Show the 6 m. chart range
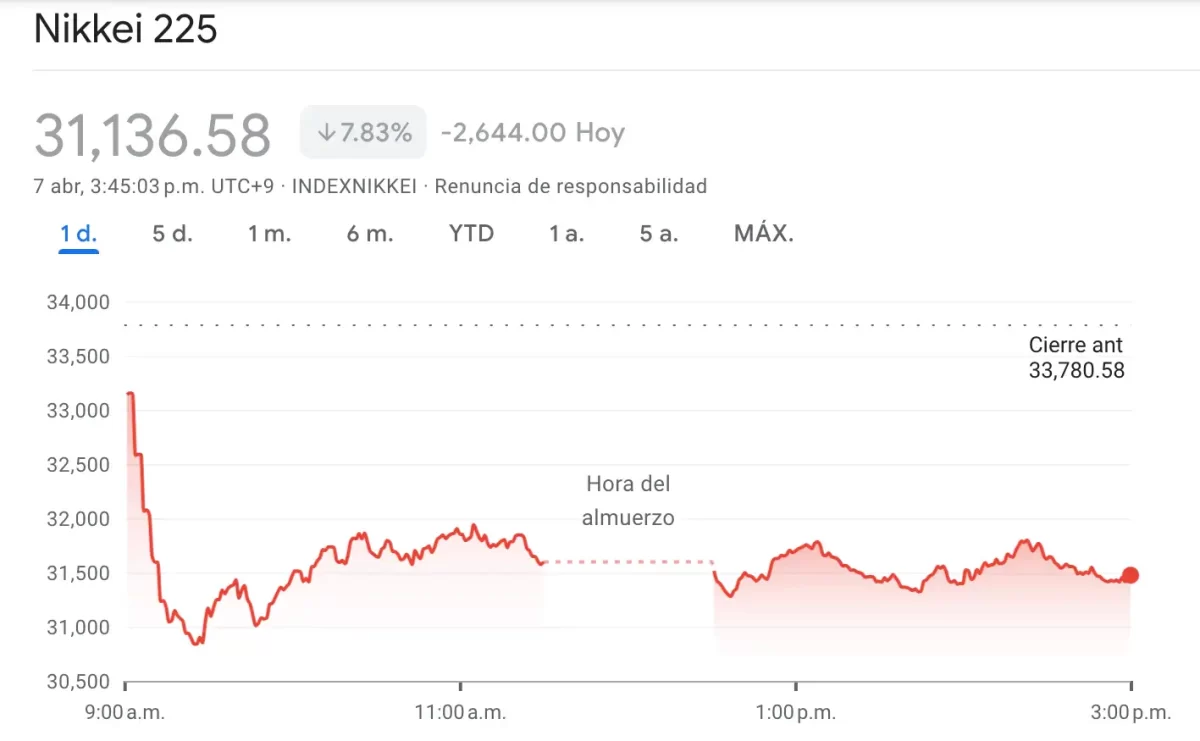 coord(370,234)
